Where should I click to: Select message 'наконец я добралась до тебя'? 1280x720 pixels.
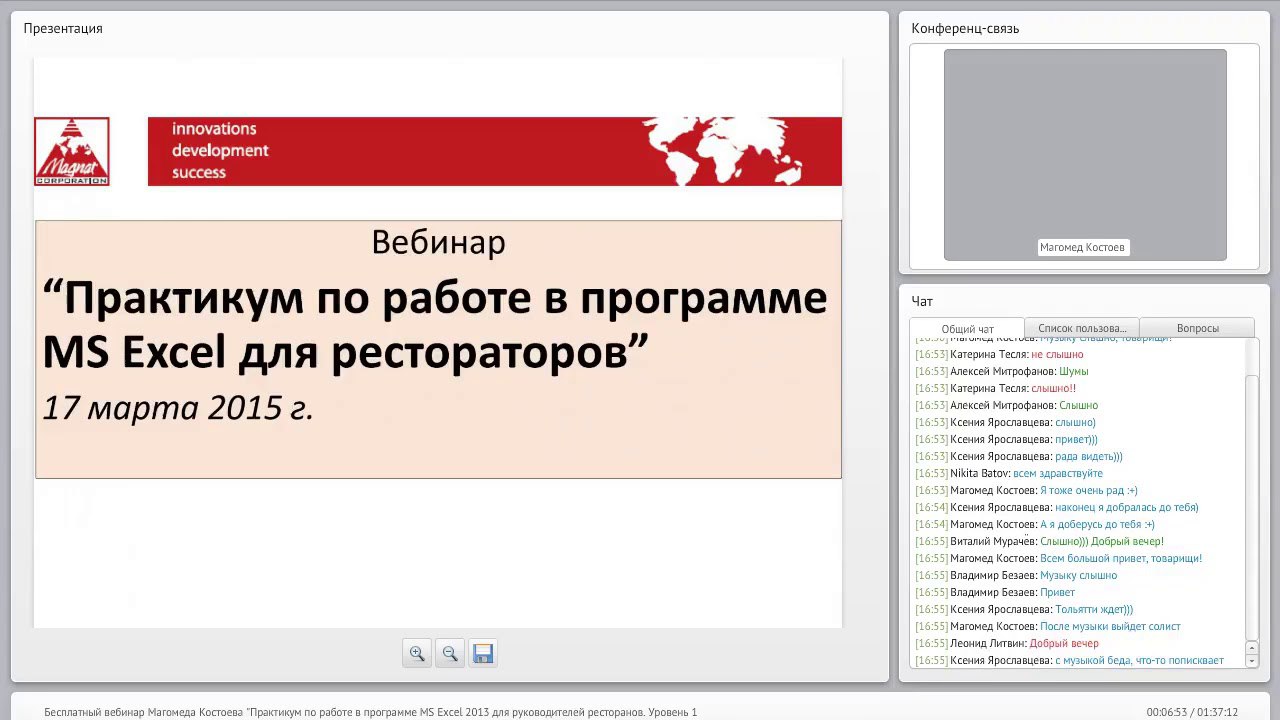coord(1127,507)
